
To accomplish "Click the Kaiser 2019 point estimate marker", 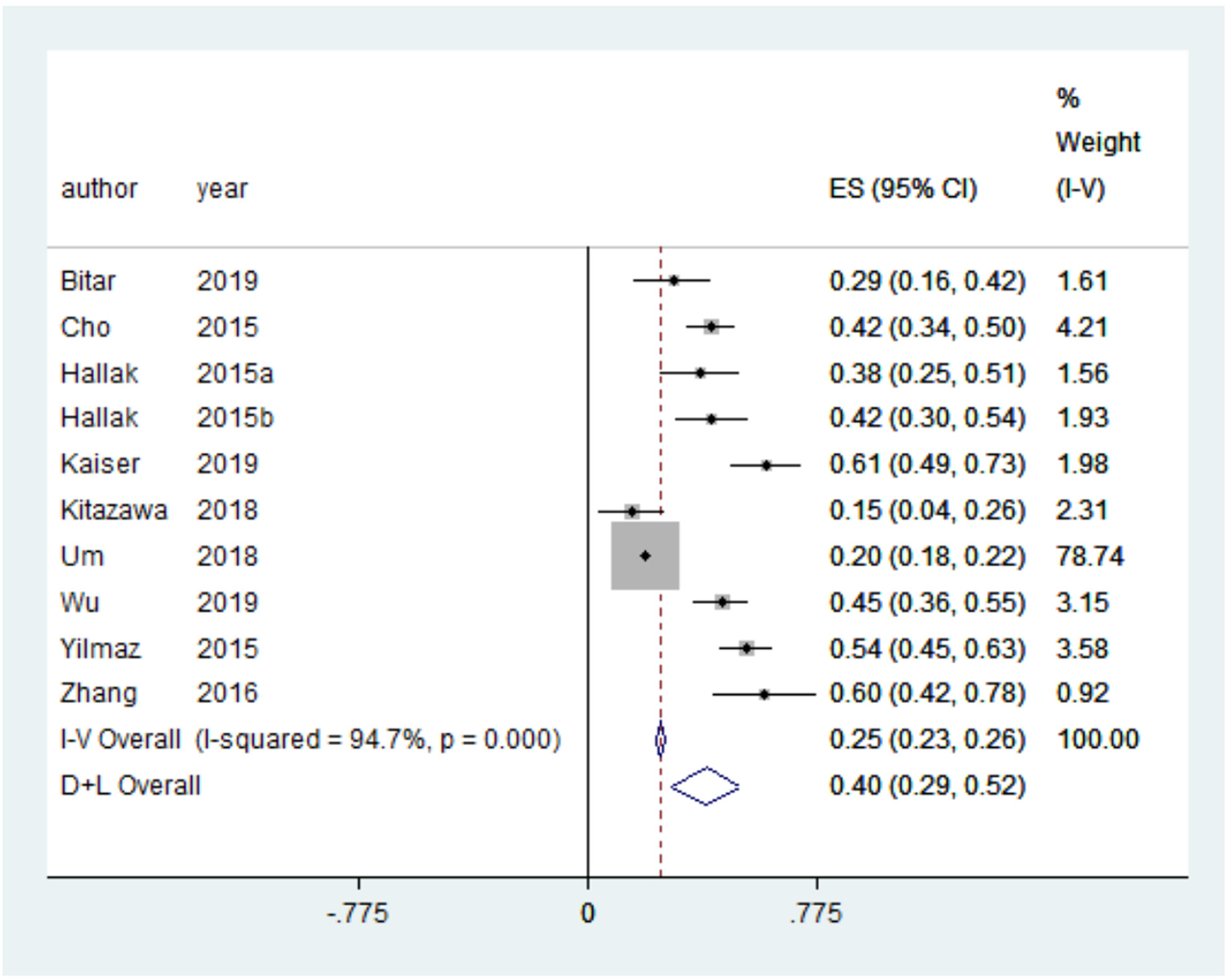I will click(766, 466).
